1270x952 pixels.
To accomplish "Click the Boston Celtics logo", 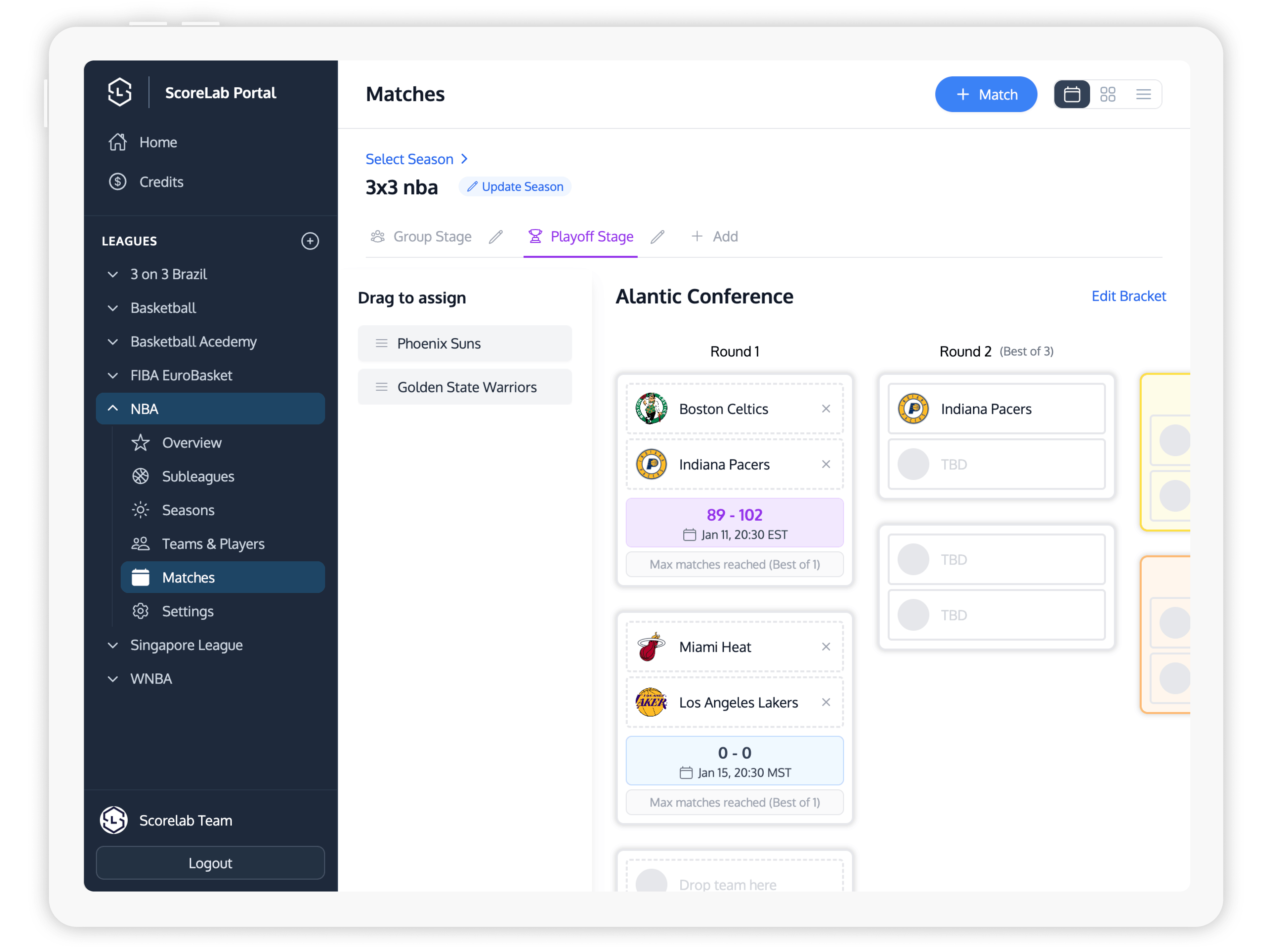I will pos(652,409).
